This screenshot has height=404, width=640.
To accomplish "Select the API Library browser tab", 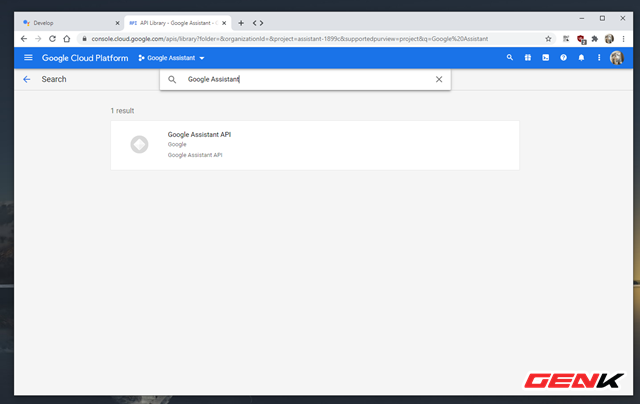I will (x=176, y=23).
